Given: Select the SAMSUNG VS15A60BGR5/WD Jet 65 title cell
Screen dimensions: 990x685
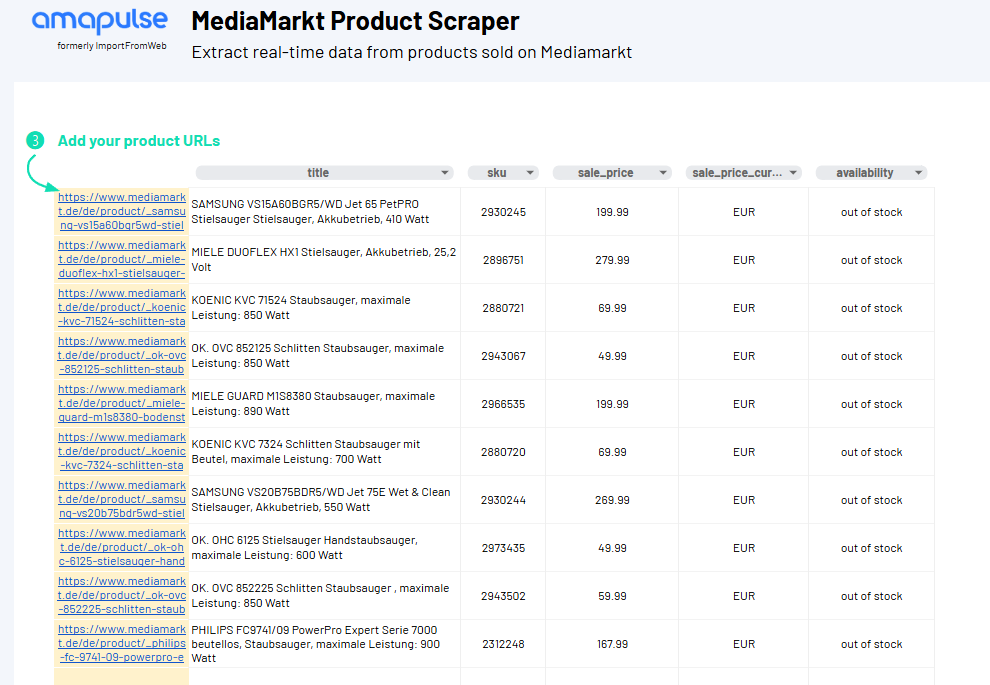Looking at the screenshot, I should pos(325,211).
